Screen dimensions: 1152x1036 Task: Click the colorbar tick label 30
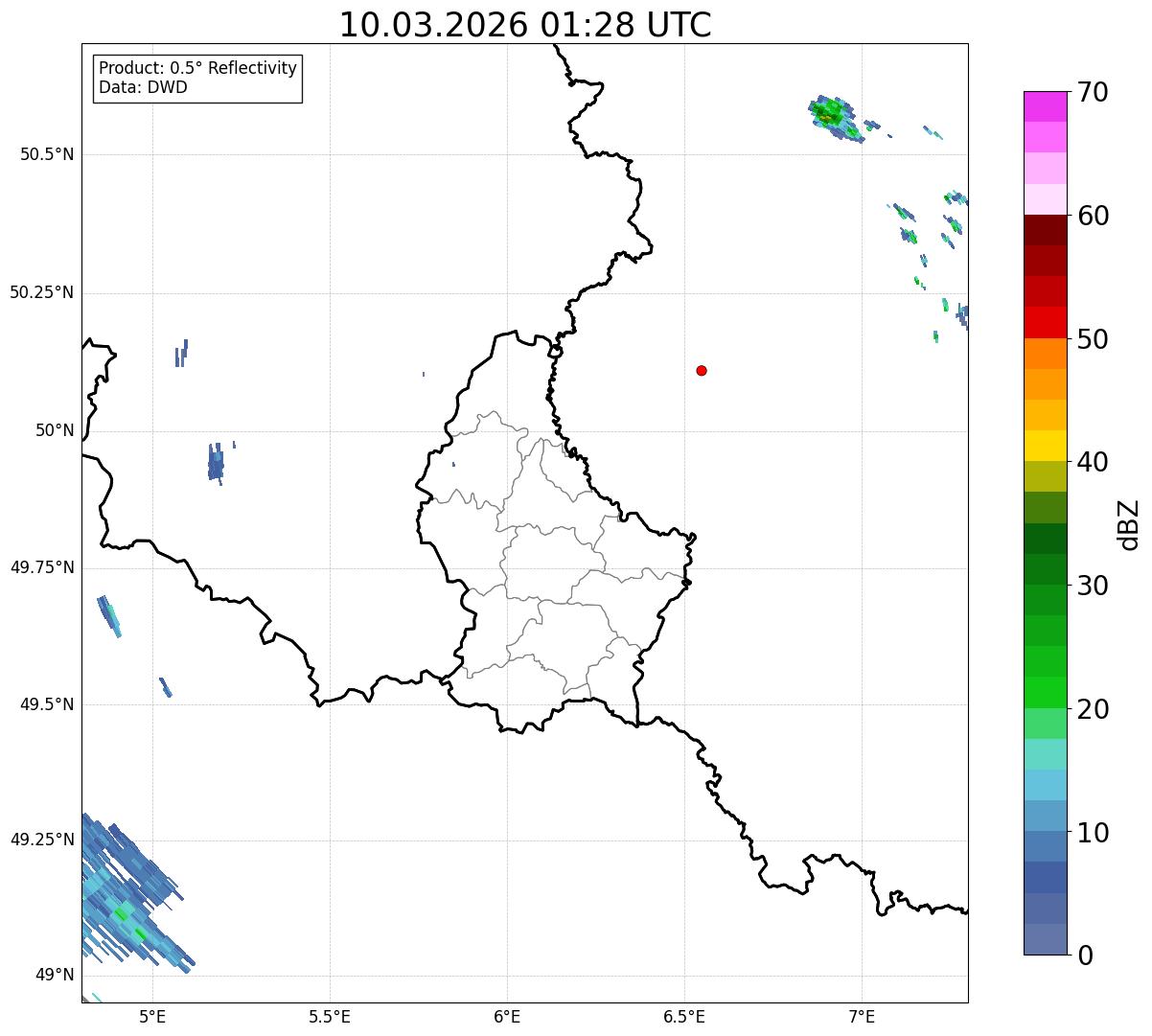click(x=1093, y=586)
